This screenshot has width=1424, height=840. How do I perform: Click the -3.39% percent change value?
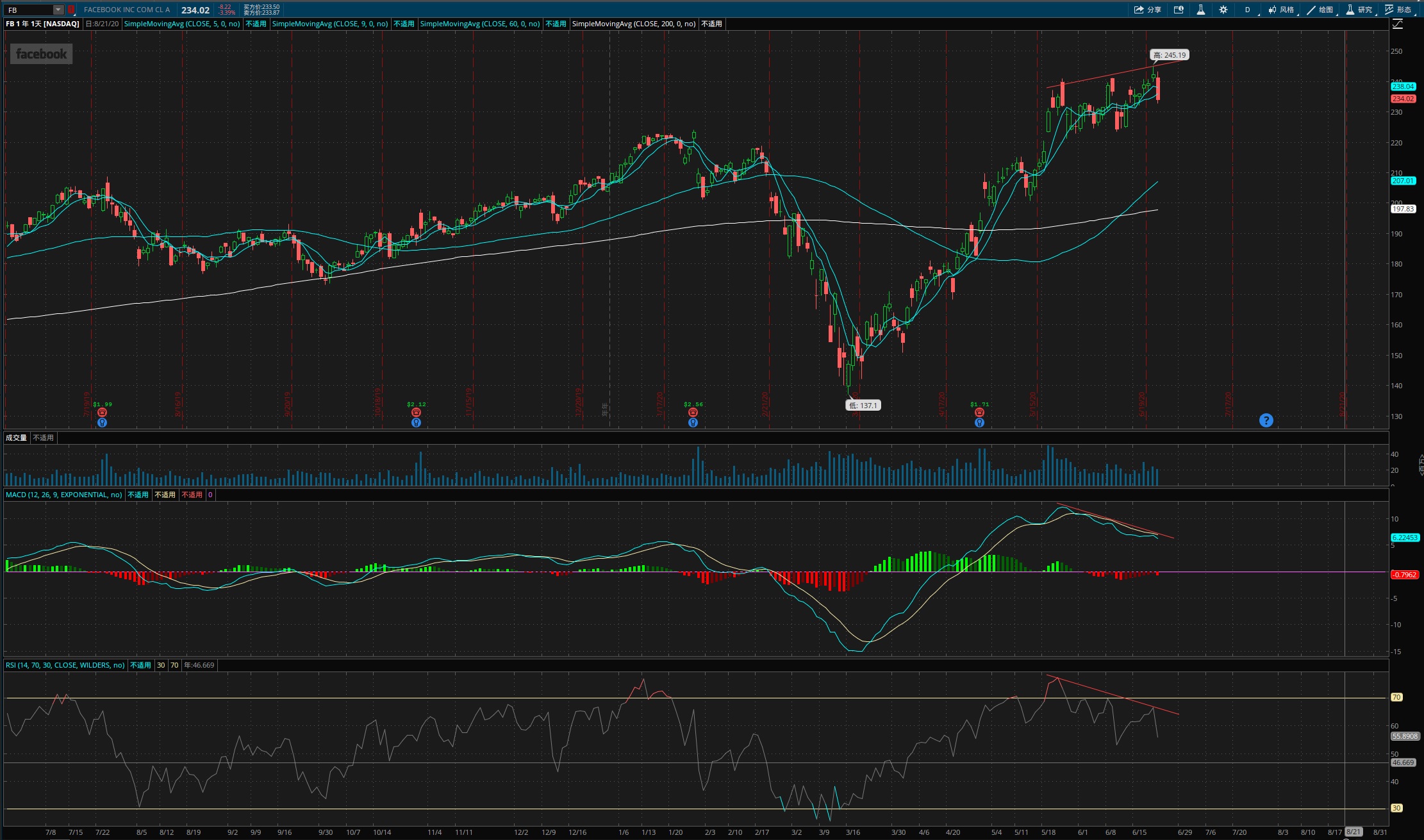coord(226,13)
